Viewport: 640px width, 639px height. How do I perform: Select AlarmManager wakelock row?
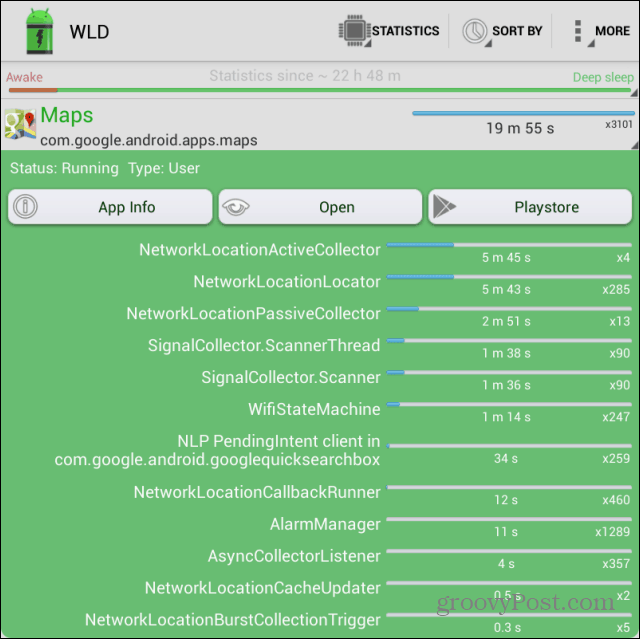(x=320, y=524)
